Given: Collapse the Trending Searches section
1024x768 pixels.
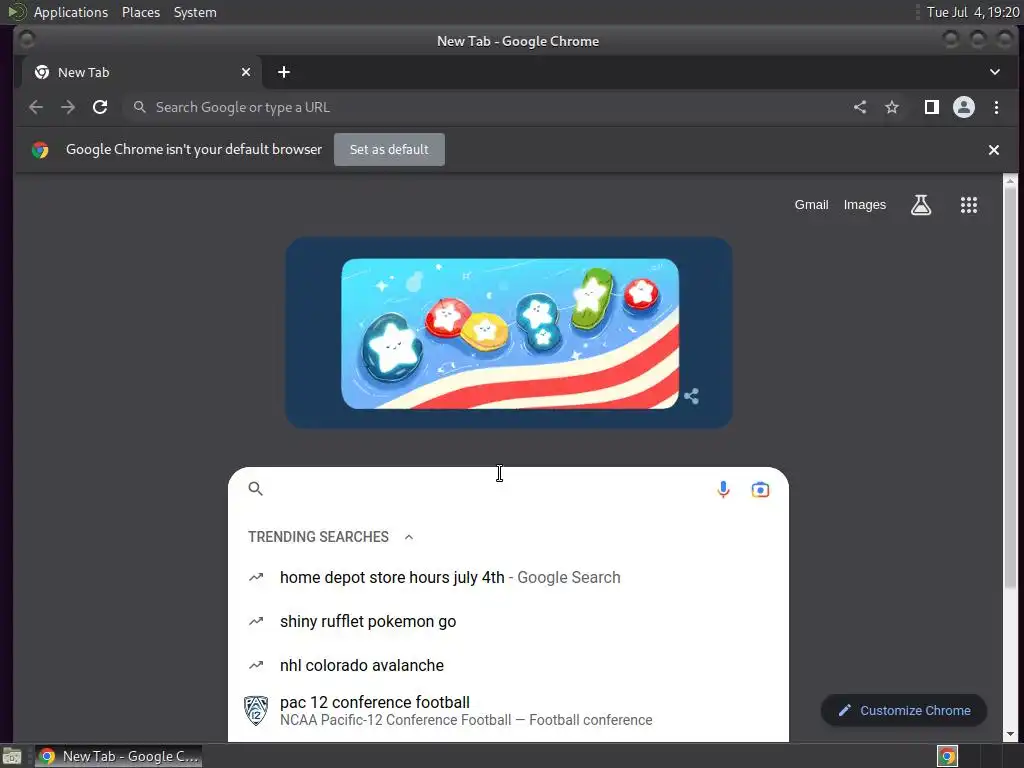Looking at the screenshot, I should coord(409,537).
